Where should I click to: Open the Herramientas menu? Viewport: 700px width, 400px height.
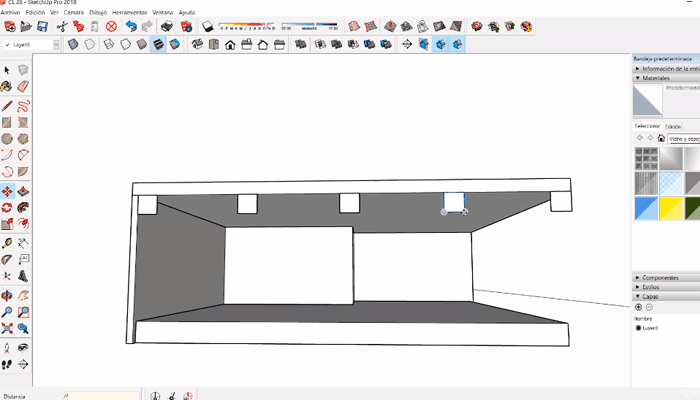click(129, 12)
